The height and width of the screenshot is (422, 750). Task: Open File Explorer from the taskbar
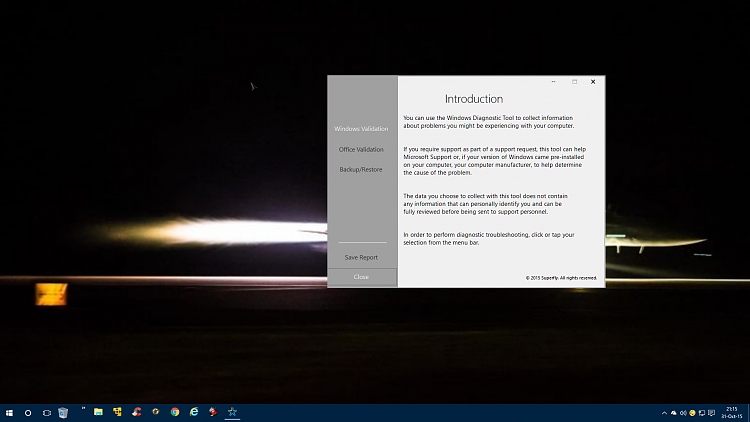(98, 412)
